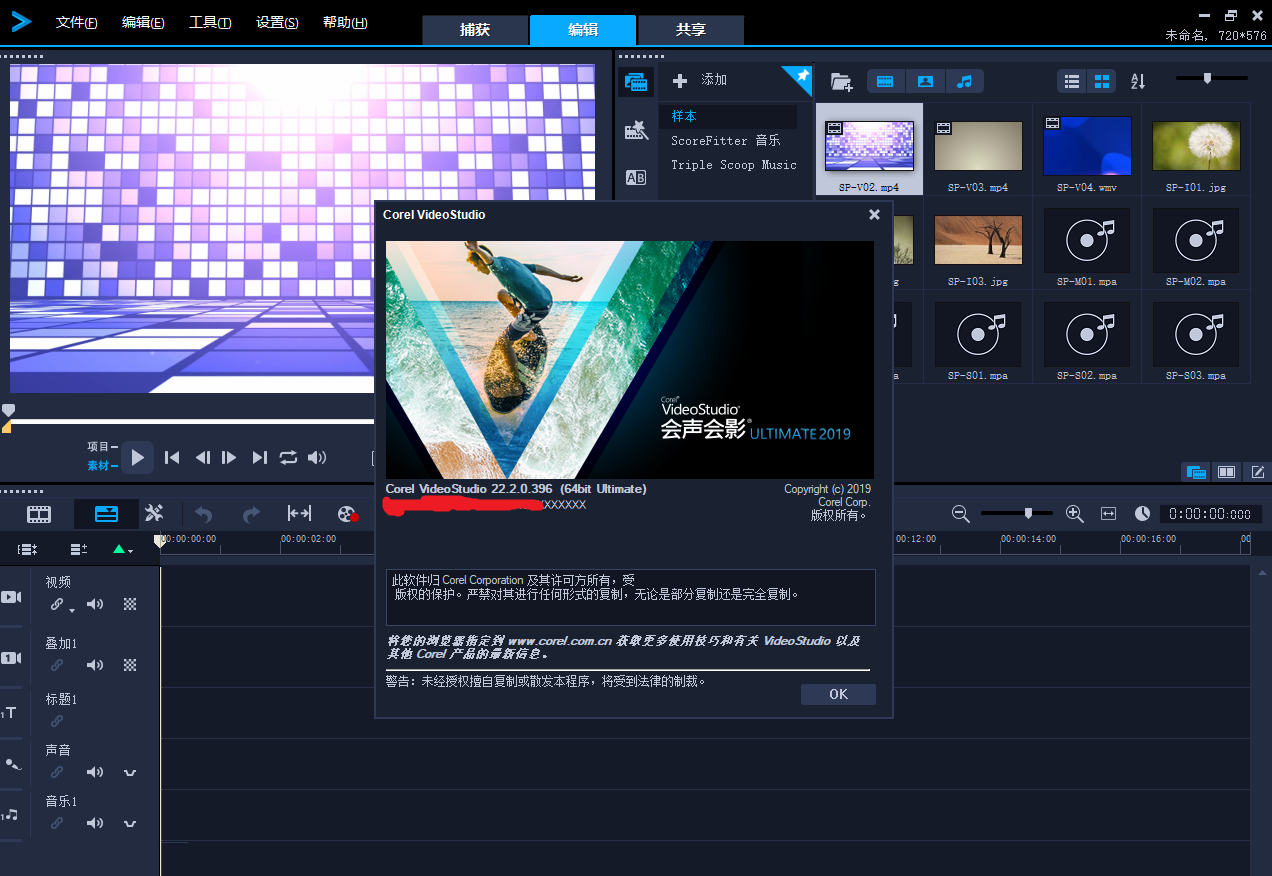
Task: Switch to the 捕获 tab
Action: [x=475, y=30]
